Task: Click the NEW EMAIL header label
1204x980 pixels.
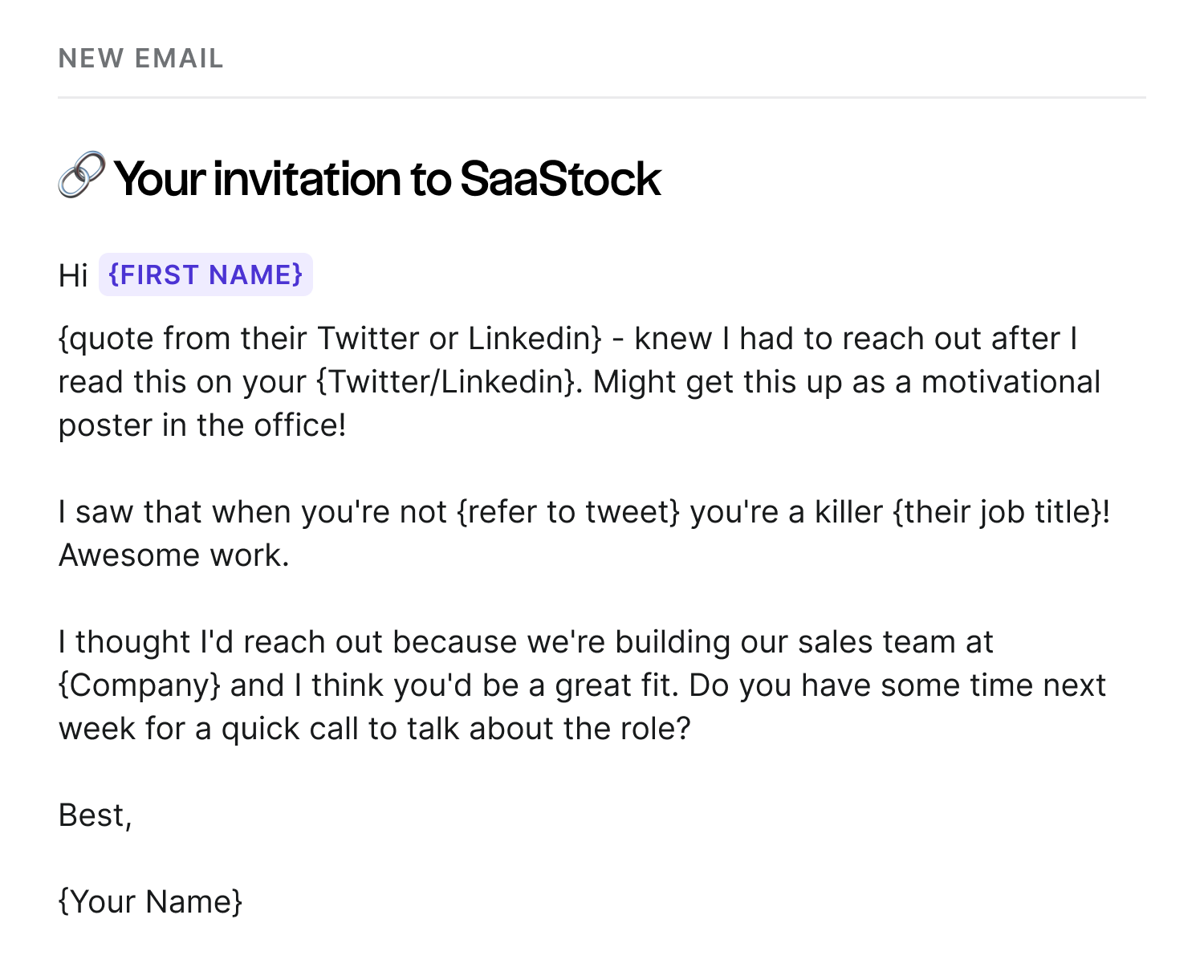Action: coord(141,59)
